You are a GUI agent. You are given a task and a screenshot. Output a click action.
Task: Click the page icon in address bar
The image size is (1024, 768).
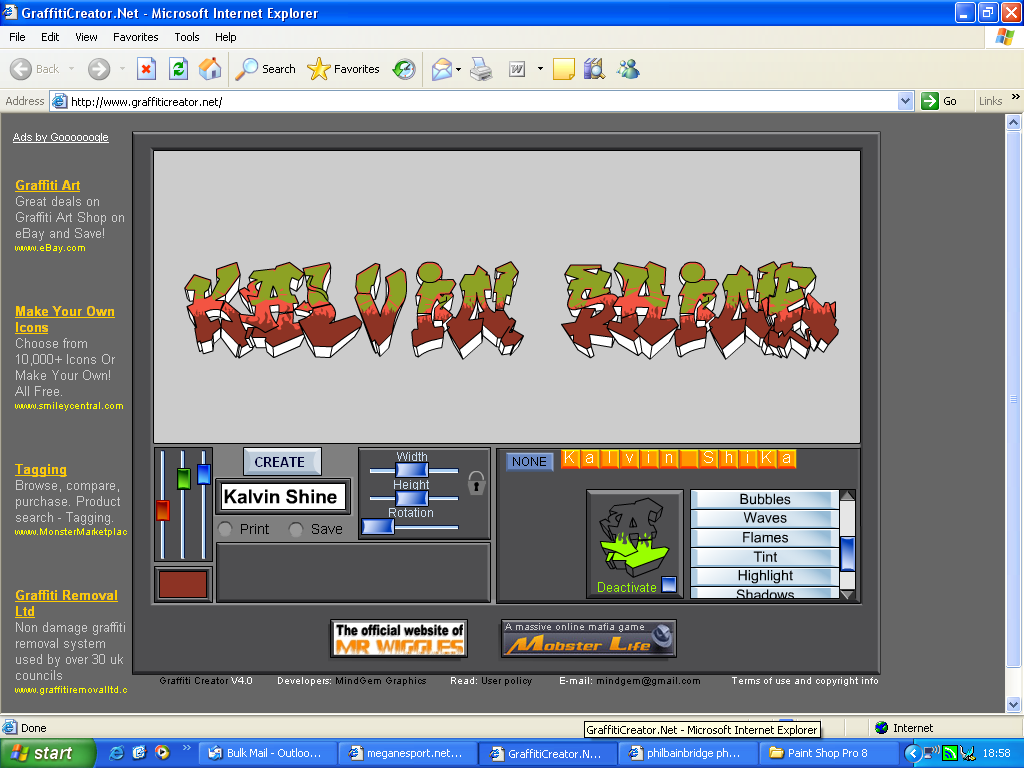pos(59,101)
